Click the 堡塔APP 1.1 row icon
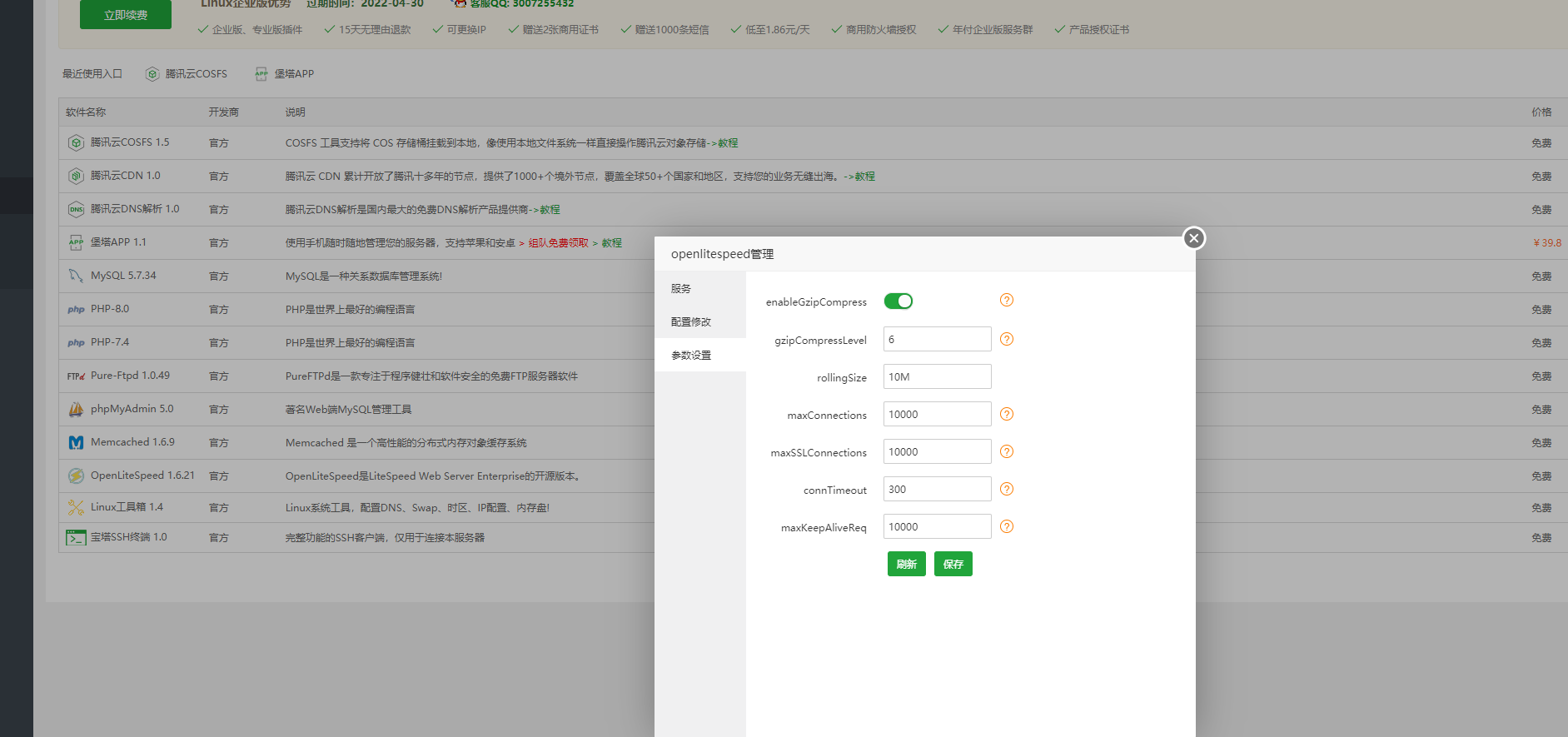The width and height of the screenshot is (1568, 737). click(x=76, y=242)
